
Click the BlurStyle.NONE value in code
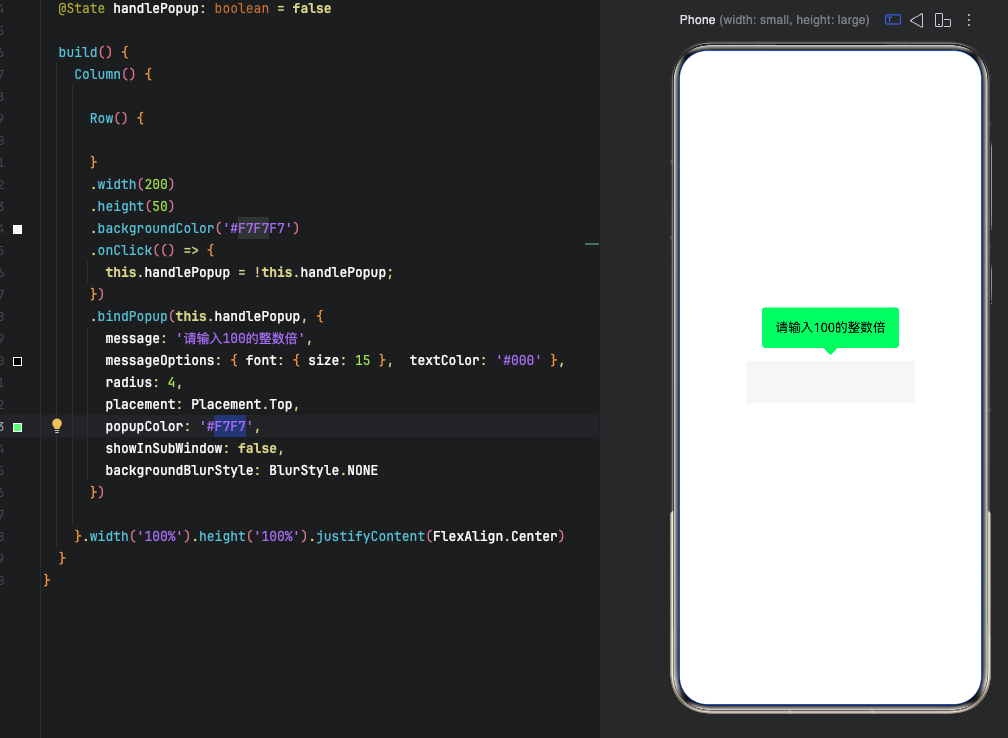point(323,470)
